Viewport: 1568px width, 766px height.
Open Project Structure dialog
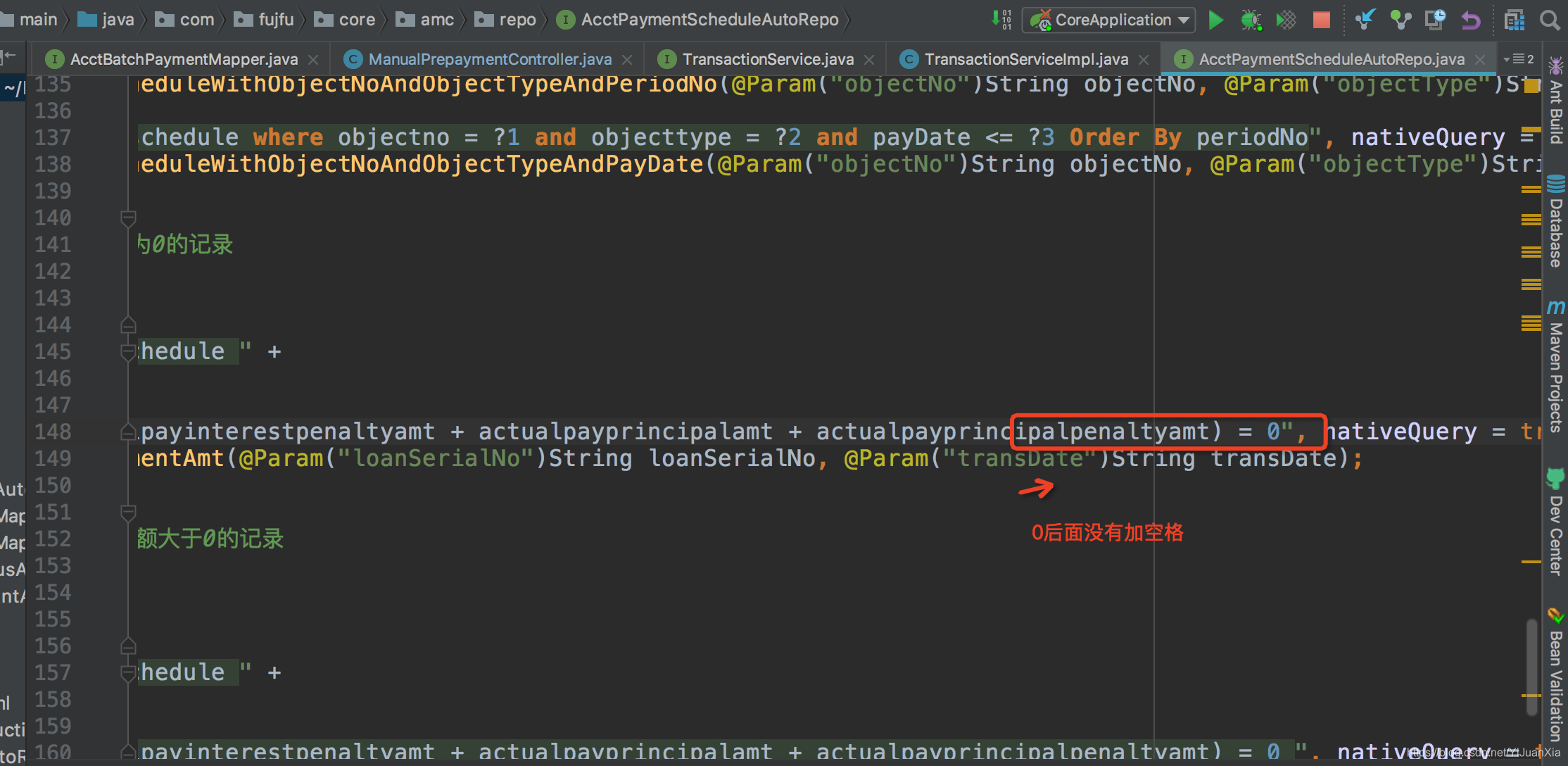pos(1514,20)
